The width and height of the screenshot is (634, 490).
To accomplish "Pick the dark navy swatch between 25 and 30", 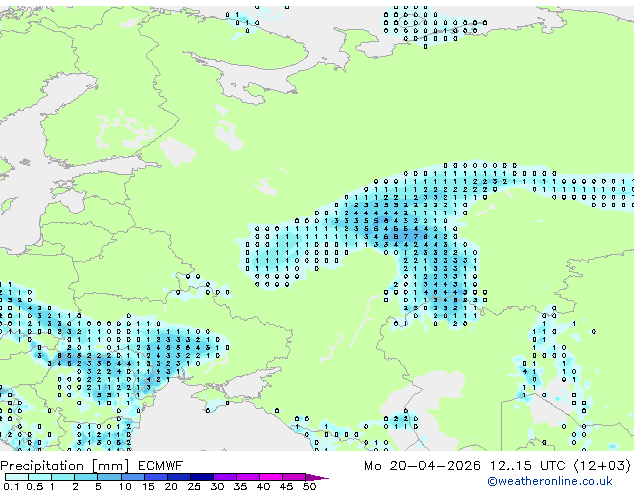I will pos(202,477).
